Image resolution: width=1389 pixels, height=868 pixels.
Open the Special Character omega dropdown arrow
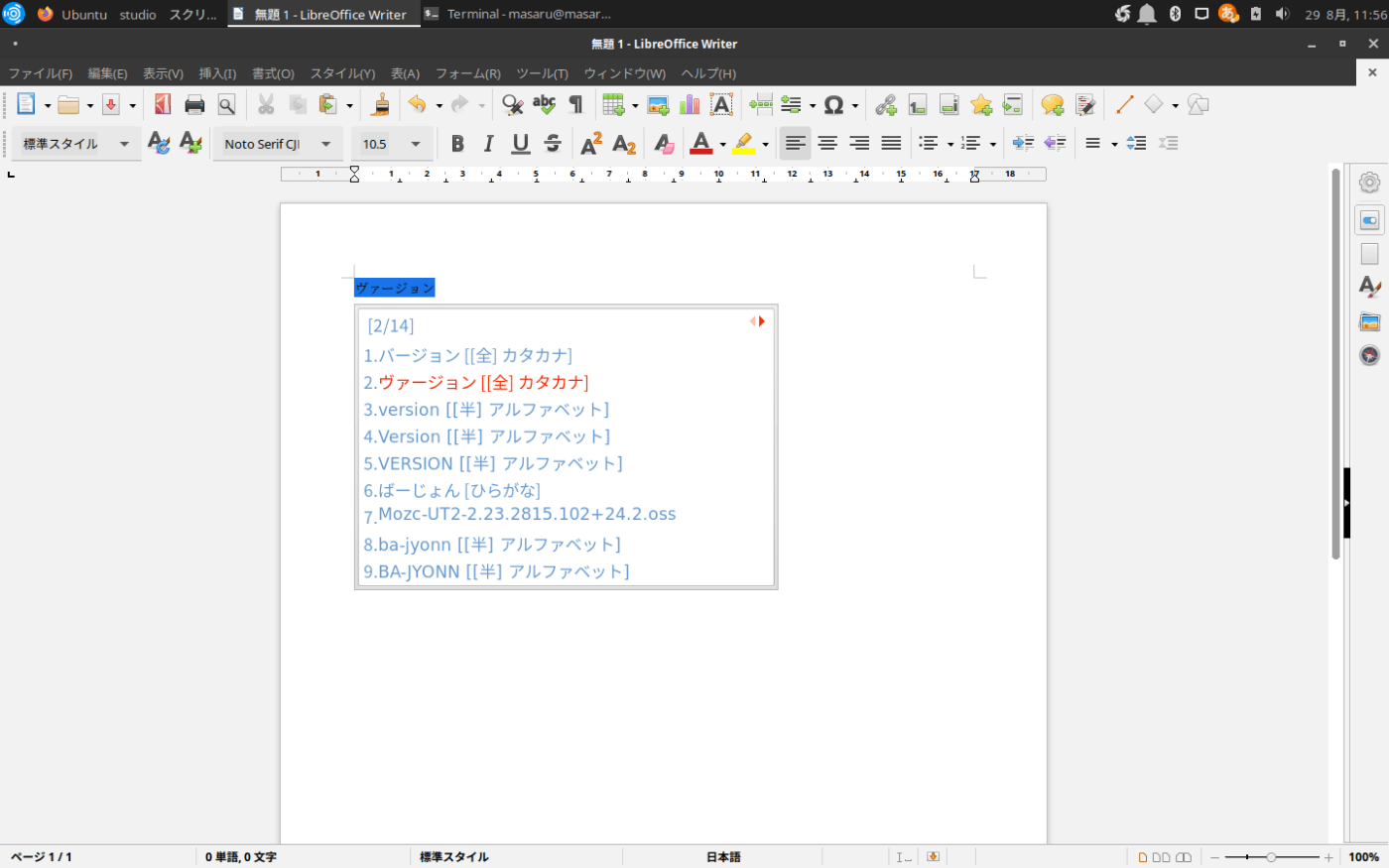pos(855,105)
